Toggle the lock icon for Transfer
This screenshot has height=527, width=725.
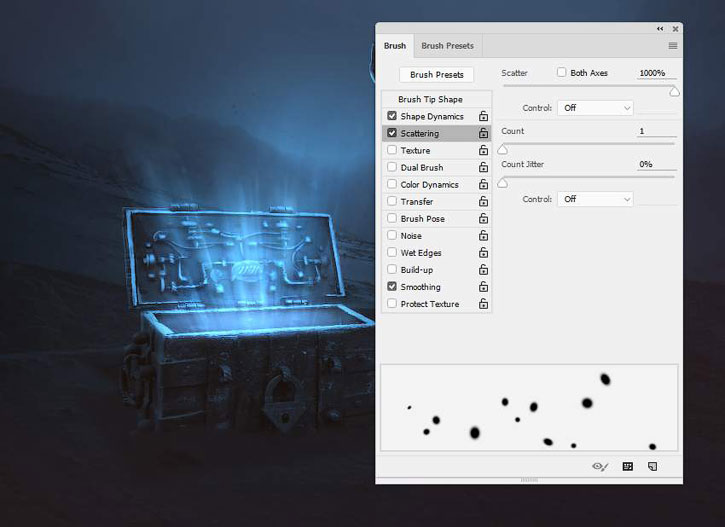pos(483,202)
